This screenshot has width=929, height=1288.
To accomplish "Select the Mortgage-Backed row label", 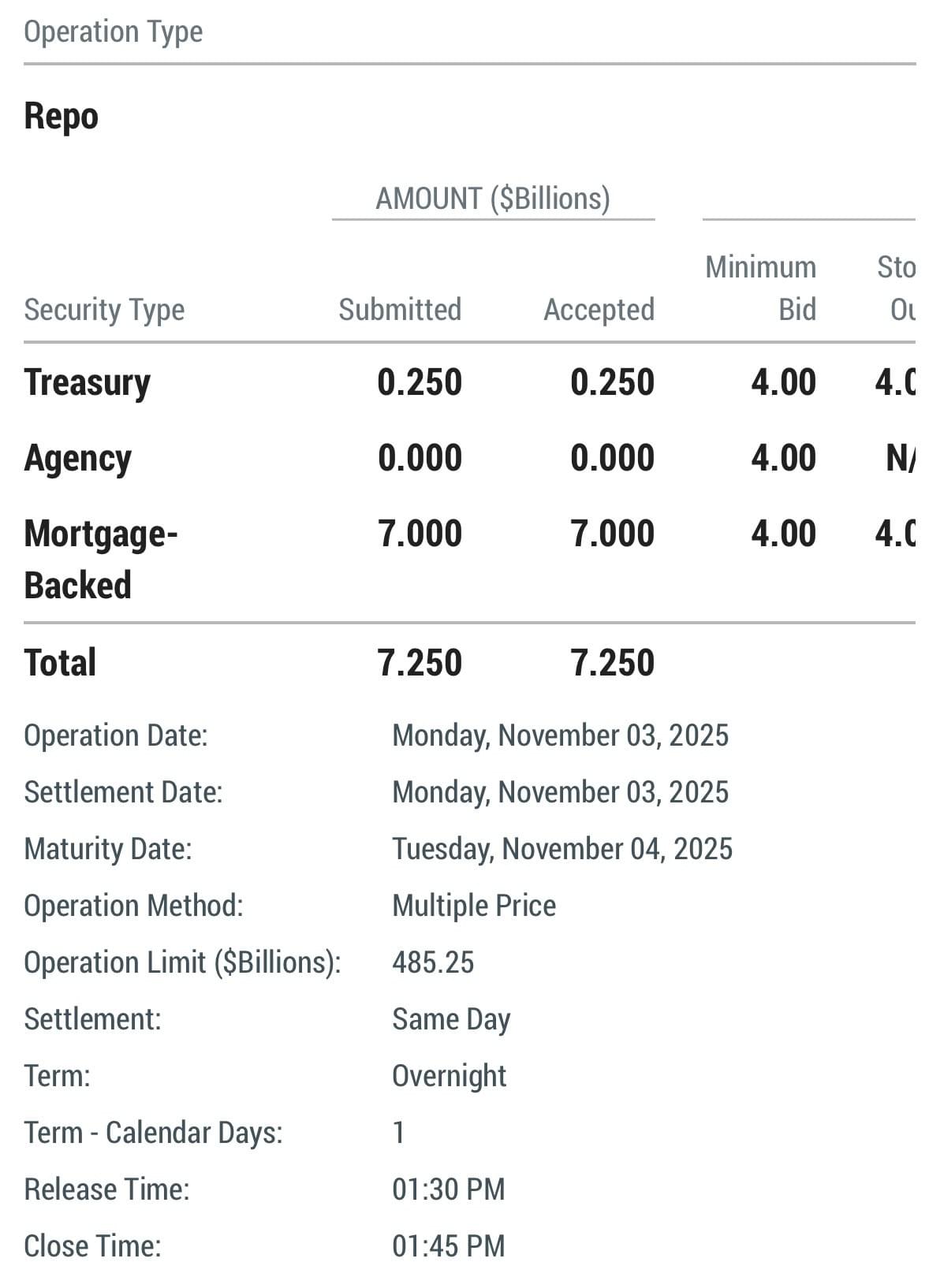I will [x=100, y=559].
